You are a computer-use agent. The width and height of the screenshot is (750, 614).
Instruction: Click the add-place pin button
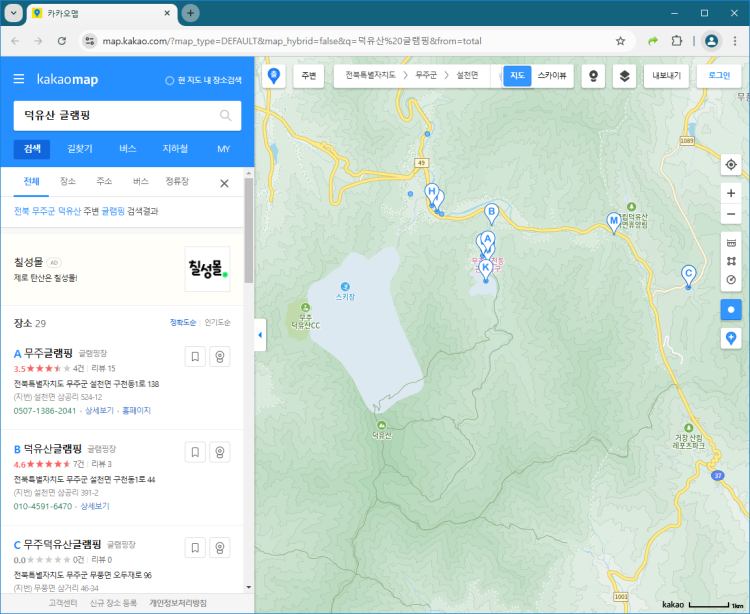click(x=731, y=338)
